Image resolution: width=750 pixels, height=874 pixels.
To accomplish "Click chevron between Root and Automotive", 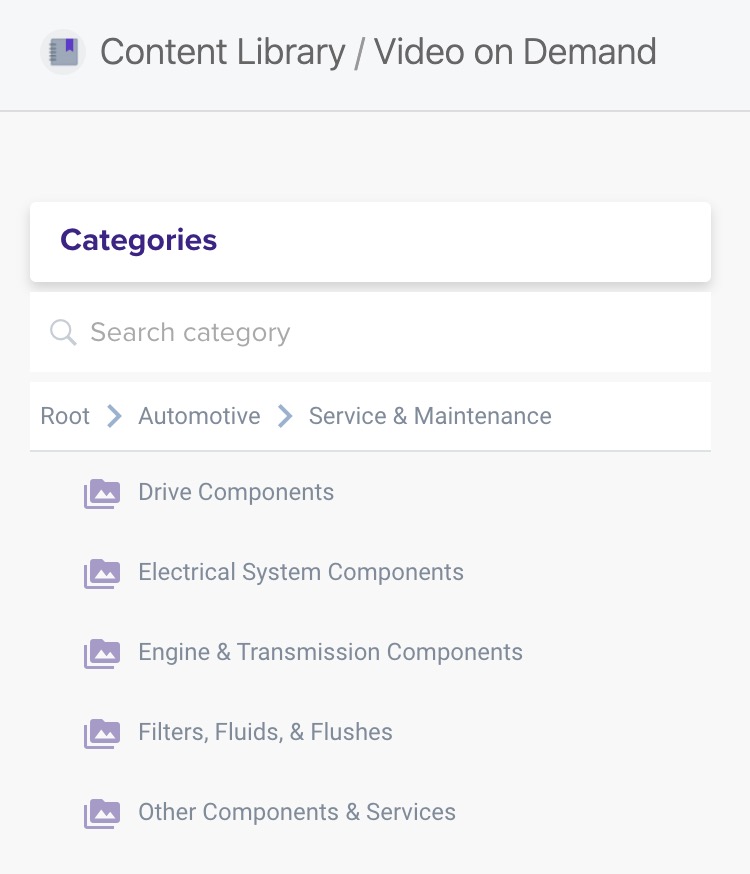I will [114, 416].
